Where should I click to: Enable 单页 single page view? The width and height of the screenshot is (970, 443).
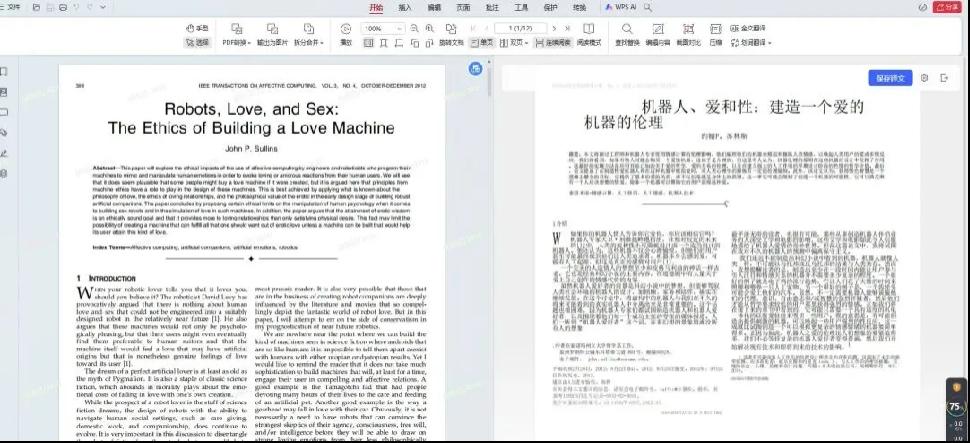483,43
